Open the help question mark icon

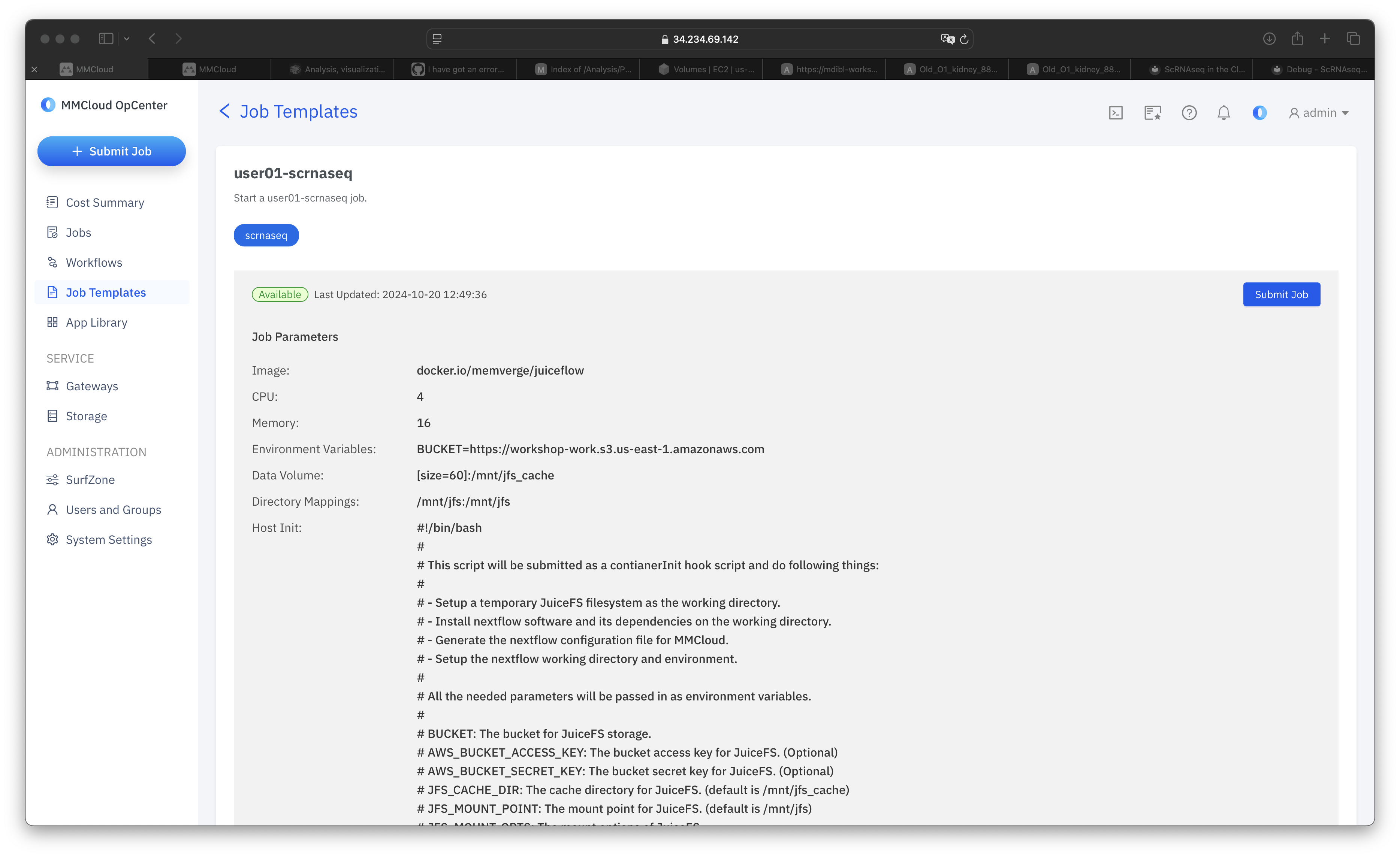(x=1189, y=113)
